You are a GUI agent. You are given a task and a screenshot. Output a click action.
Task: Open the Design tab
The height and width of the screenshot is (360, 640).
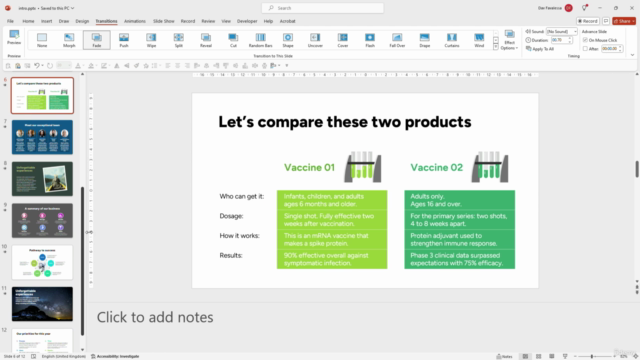[82, 21]
